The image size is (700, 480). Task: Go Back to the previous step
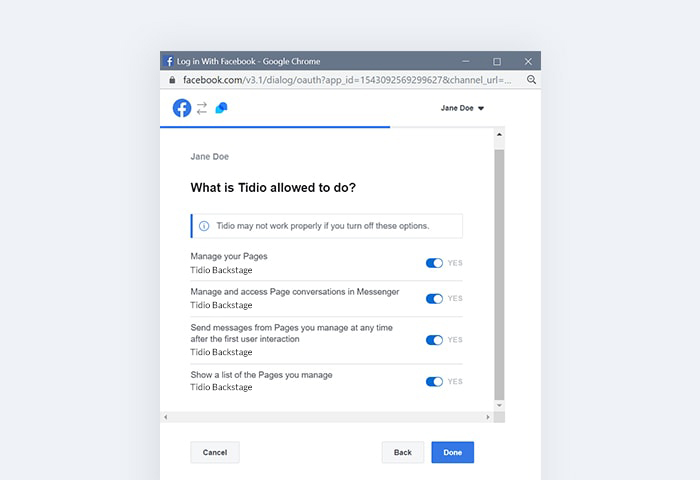pos(403,452)
